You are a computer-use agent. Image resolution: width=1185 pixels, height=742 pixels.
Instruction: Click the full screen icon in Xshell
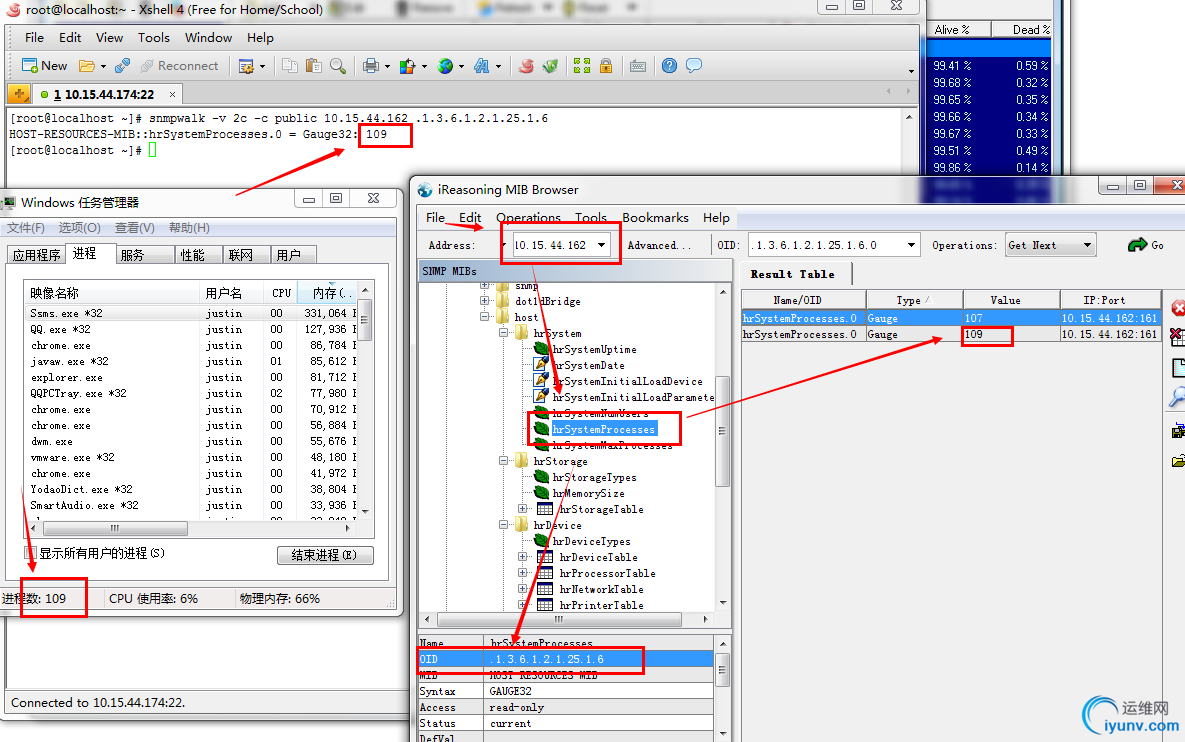tap(582, 66)
